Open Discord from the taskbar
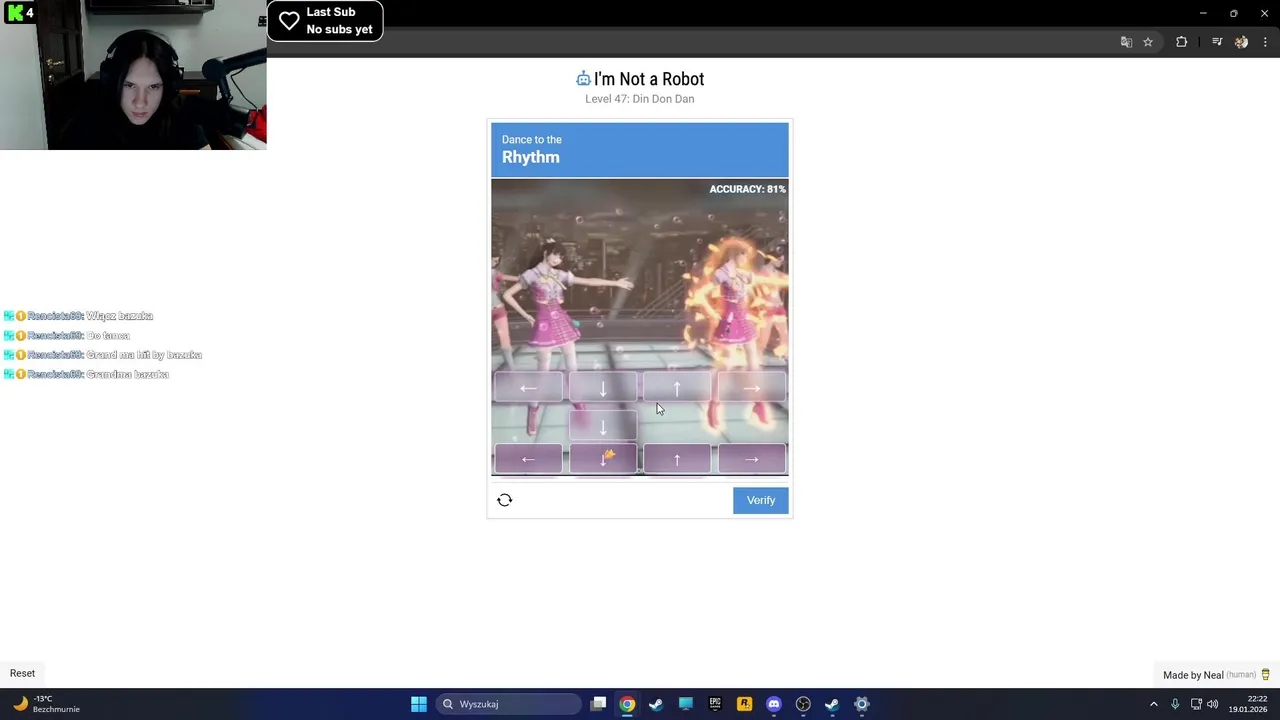Viewport: 1280px width, 720px height. coord(773,704)
